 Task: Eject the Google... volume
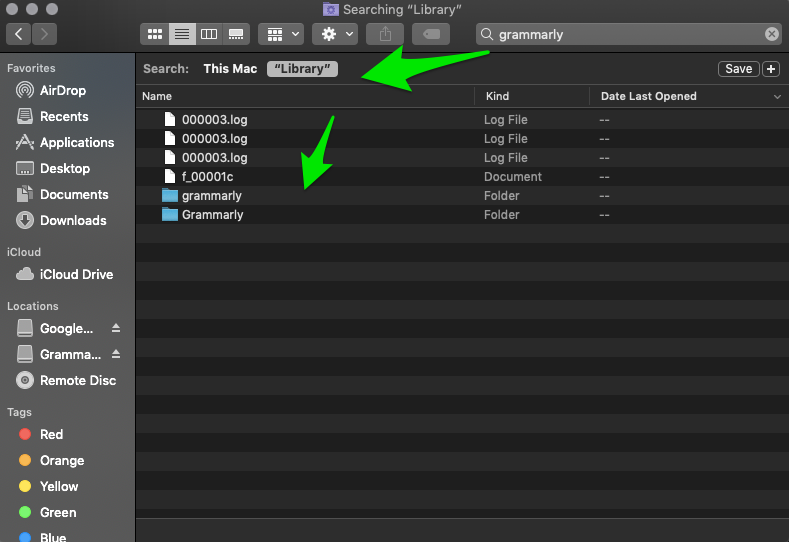[116, 328]
